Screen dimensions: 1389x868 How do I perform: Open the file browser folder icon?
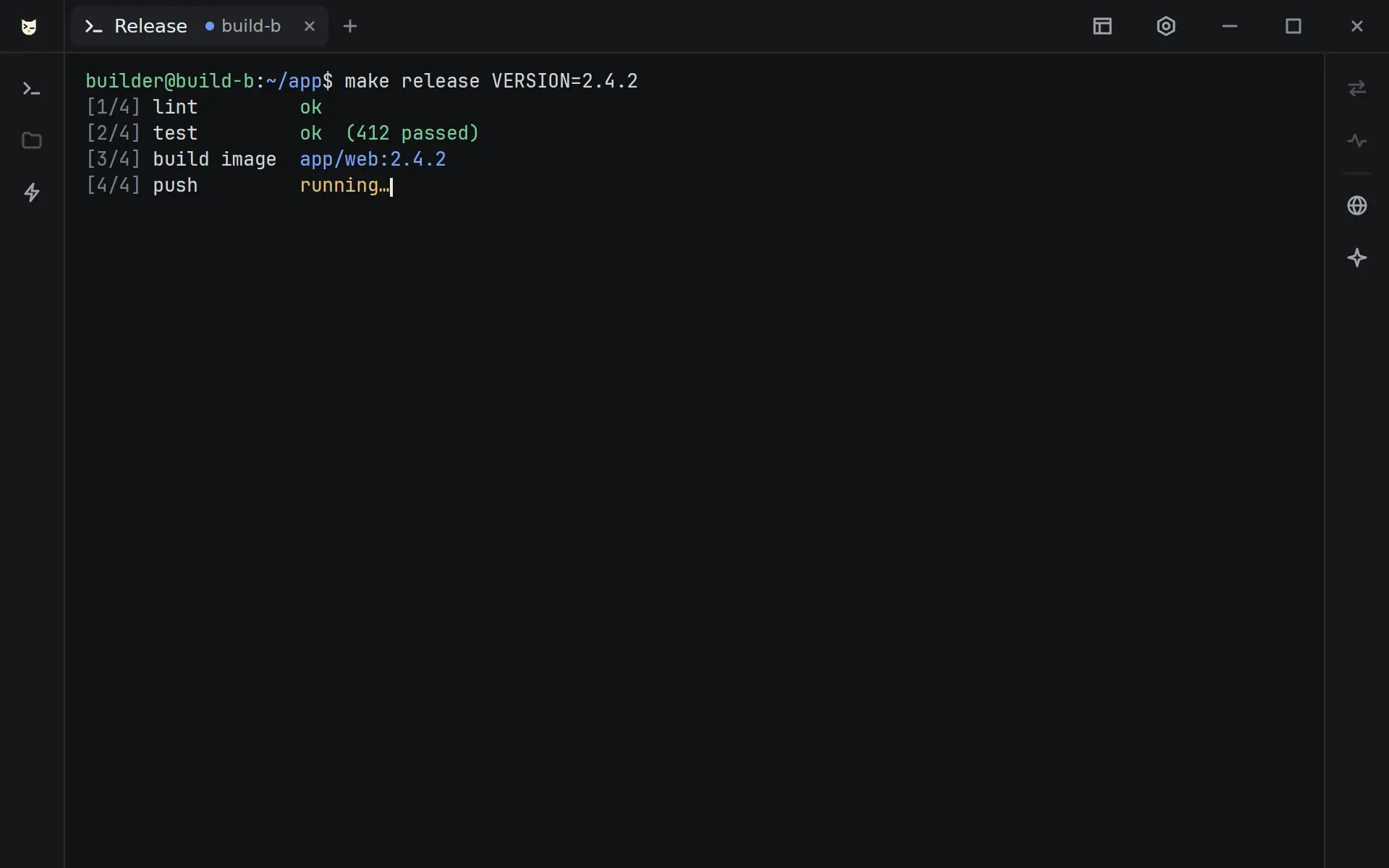32,140
